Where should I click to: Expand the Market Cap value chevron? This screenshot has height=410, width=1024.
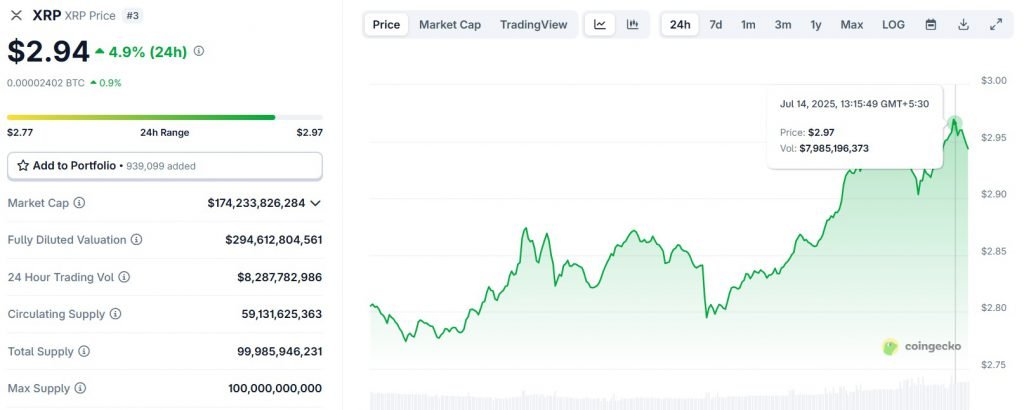coord(316,203)
